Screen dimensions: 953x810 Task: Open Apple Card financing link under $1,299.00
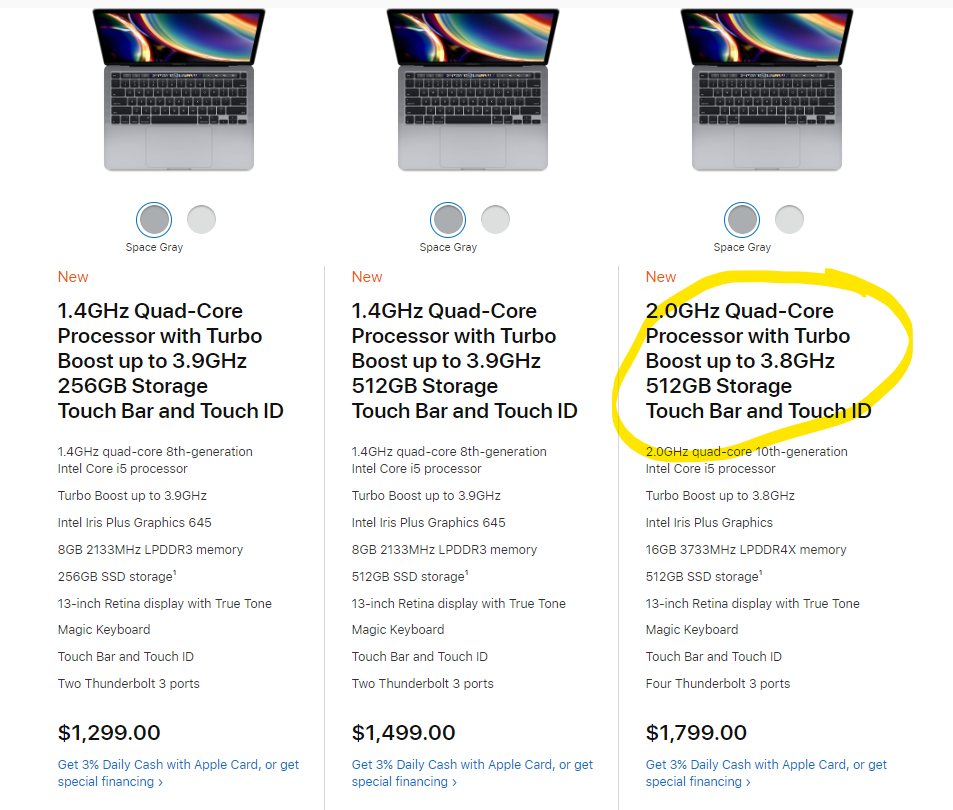pos(178,773)
